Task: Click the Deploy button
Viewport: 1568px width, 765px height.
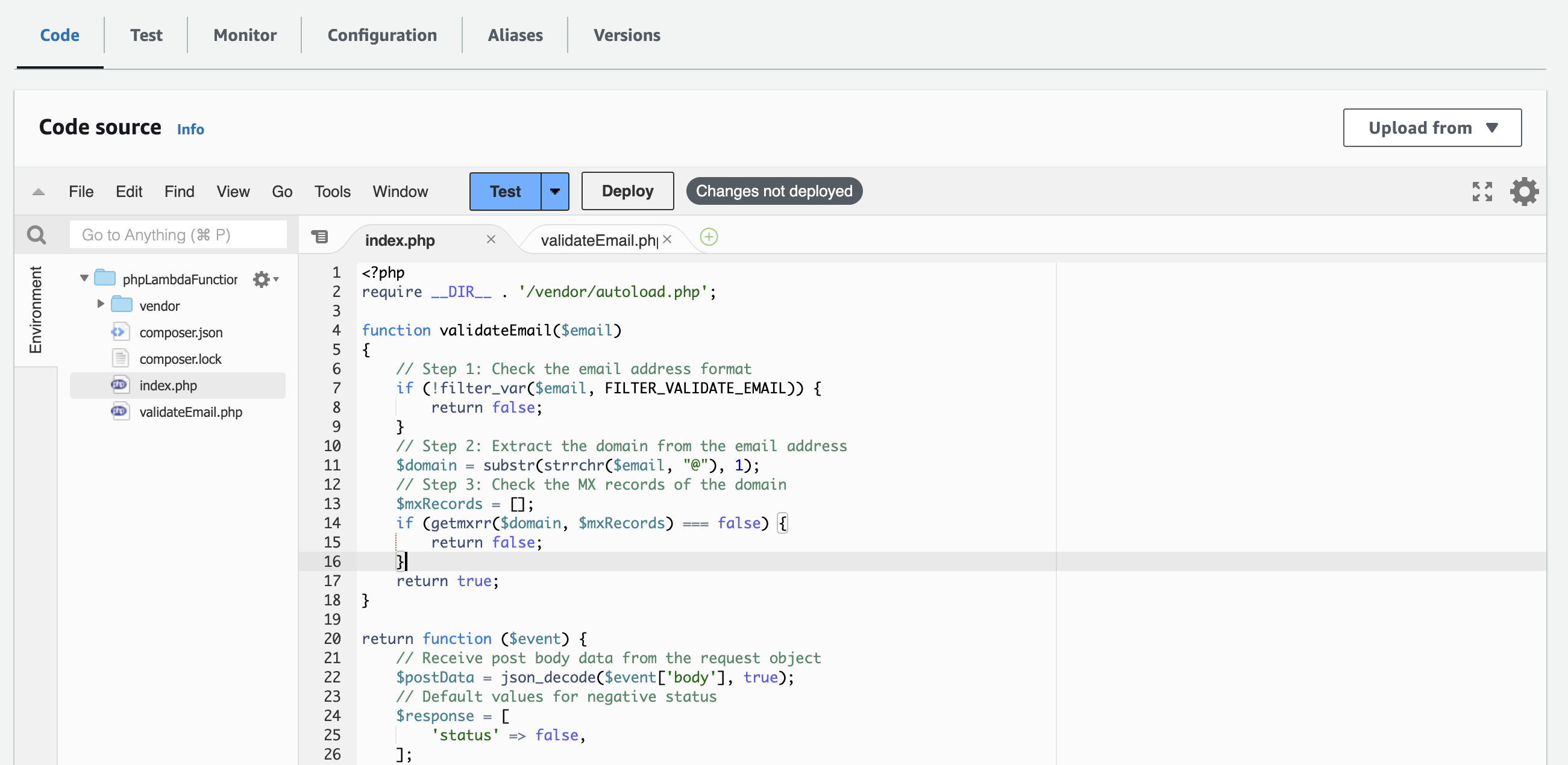Action: (627, 191)
